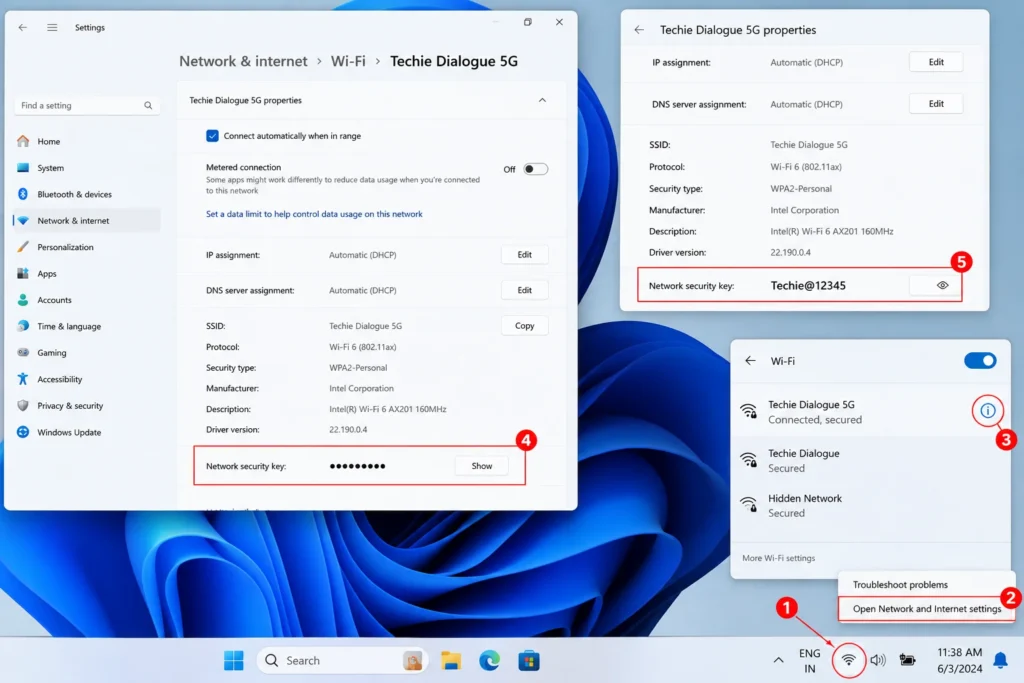Toggle the eye icon to hide security key
This screenshot has width=1024, height=683.
942,285
